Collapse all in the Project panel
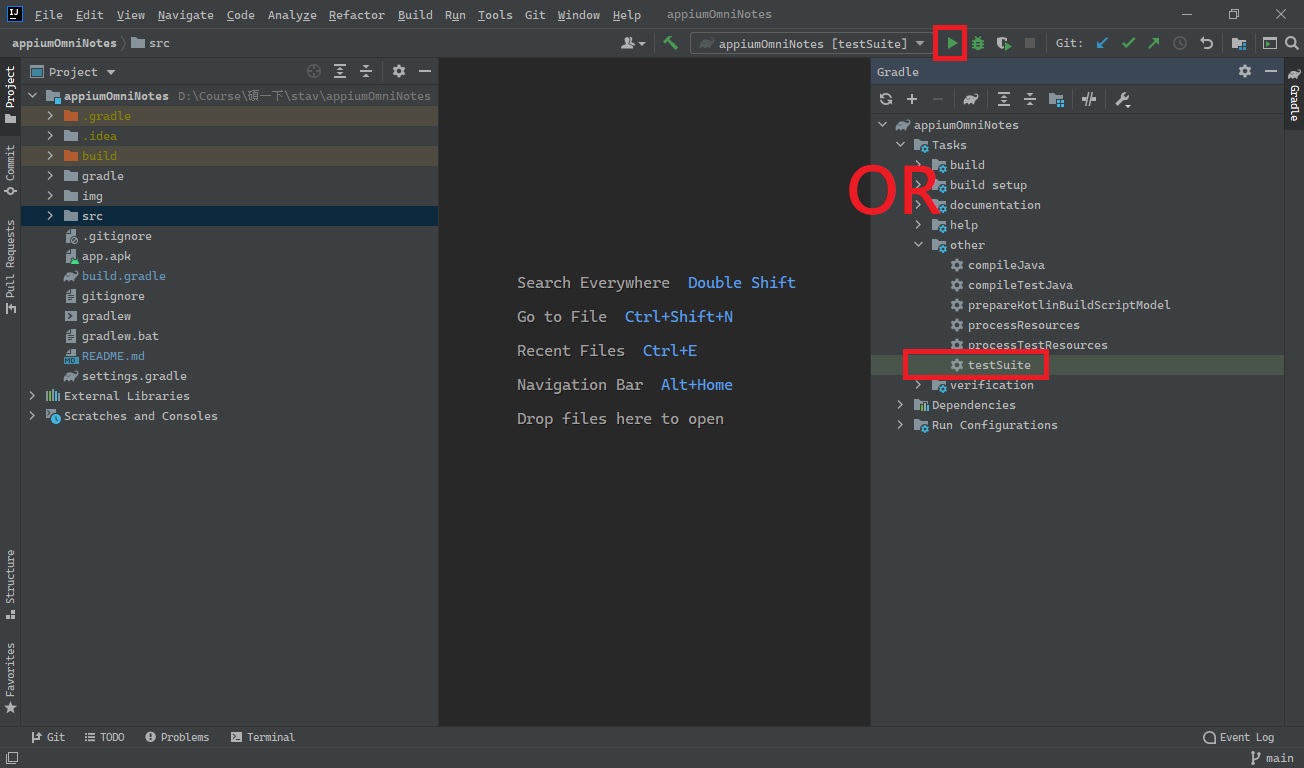Image resolution: width=1304 pixels, height=768 pixels. (x=366, y=71)
